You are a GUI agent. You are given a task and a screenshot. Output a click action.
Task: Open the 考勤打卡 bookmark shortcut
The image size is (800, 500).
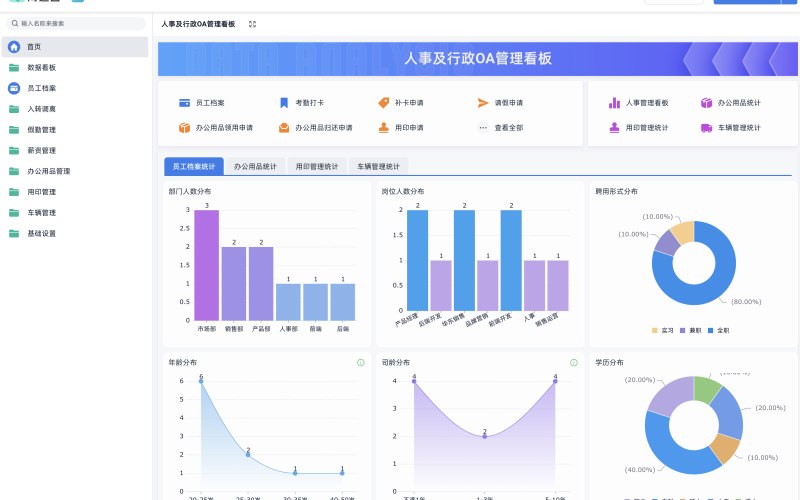point(284,103)
